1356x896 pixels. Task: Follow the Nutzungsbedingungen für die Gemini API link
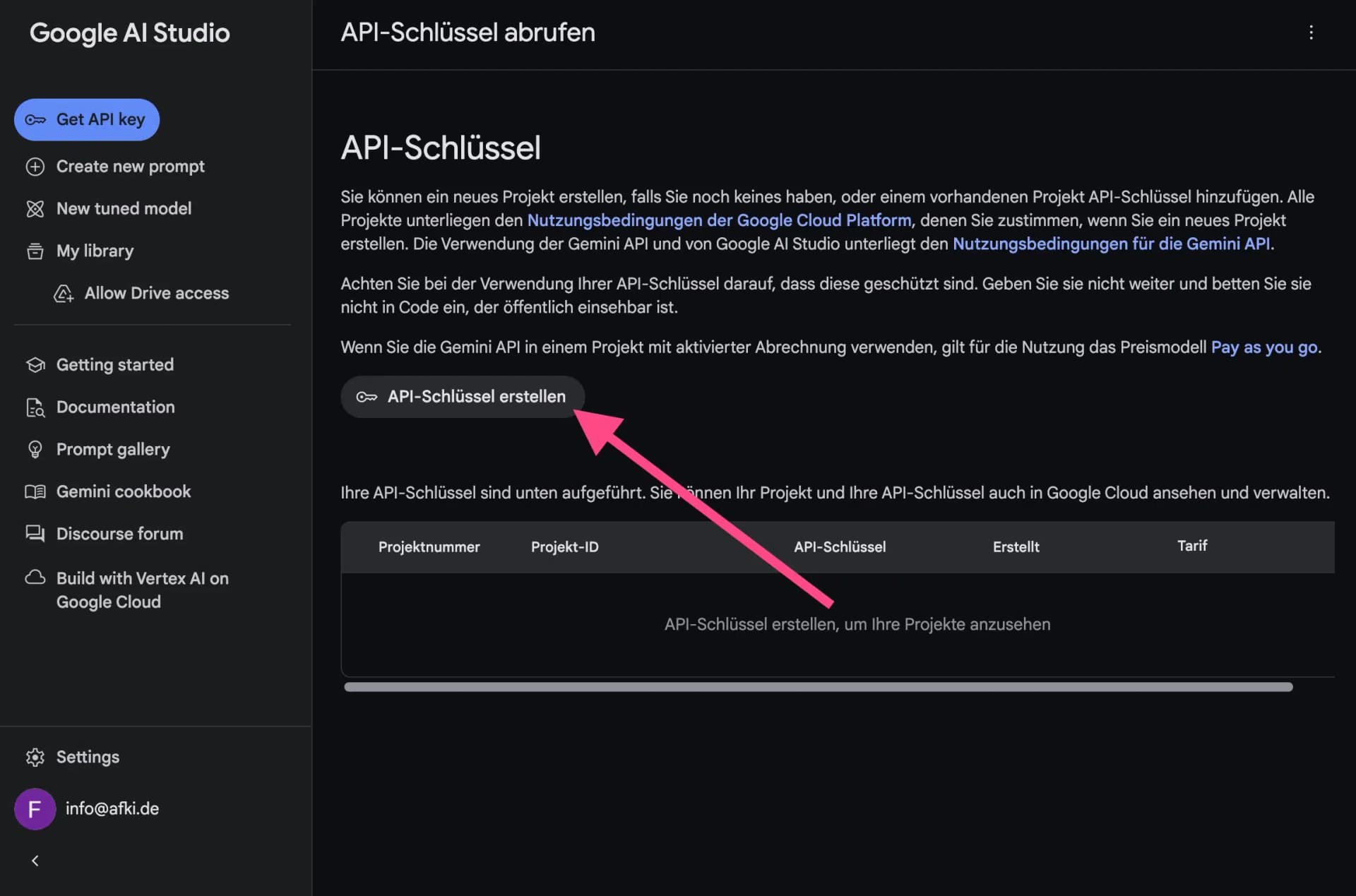coord(1112,244)
